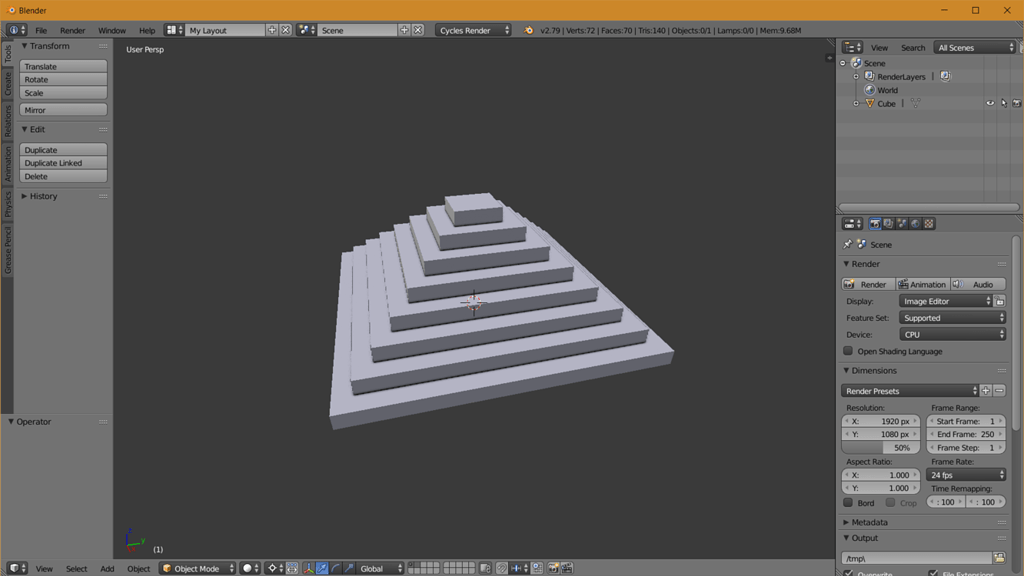Open the Render properties tab (camera icon)

[874, 223]
